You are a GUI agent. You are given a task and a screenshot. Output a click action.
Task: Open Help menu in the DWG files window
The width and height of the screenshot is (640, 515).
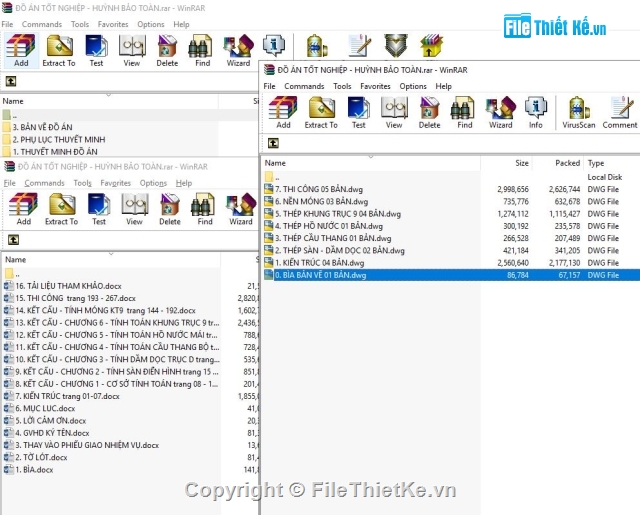[443, 86]
